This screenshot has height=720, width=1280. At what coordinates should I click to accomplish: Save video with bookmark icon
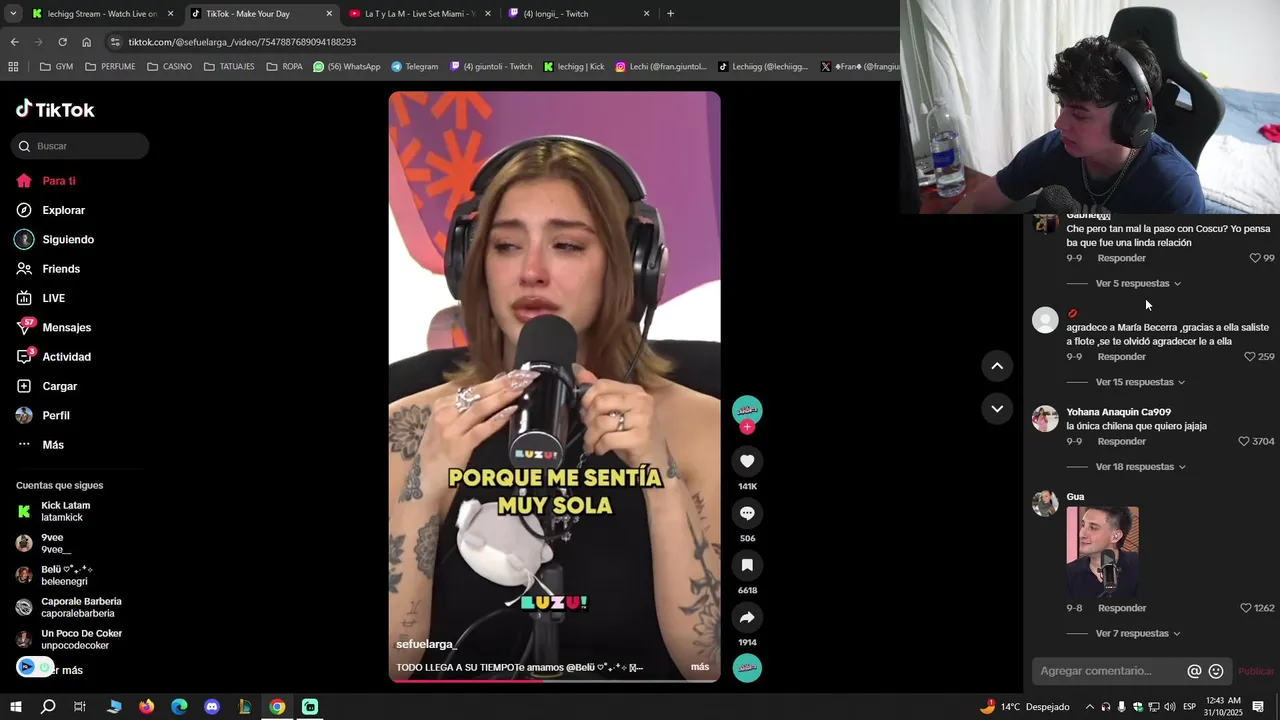coord(747,565)
